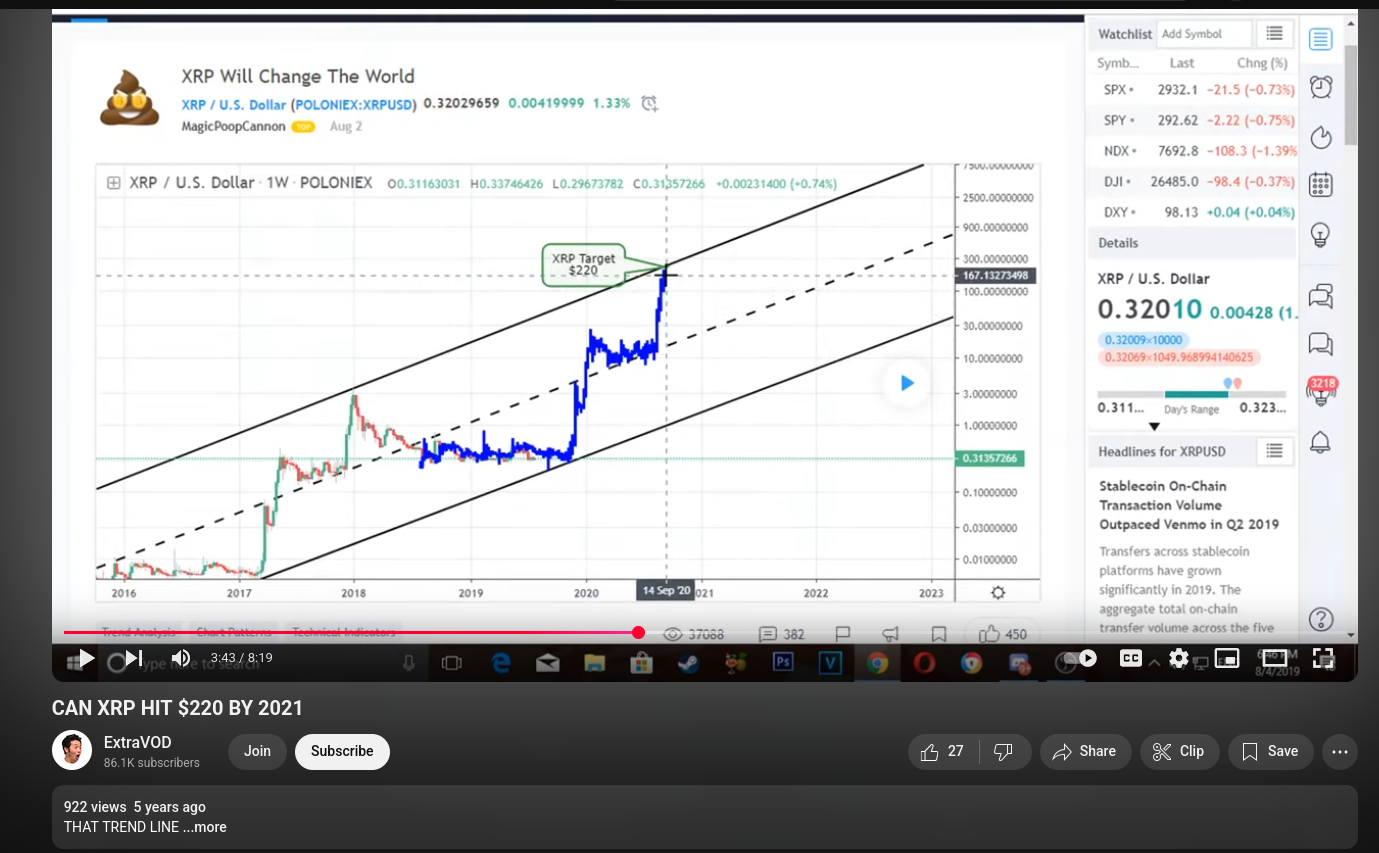Open the three-dot more actions menu

point(1340,751)
